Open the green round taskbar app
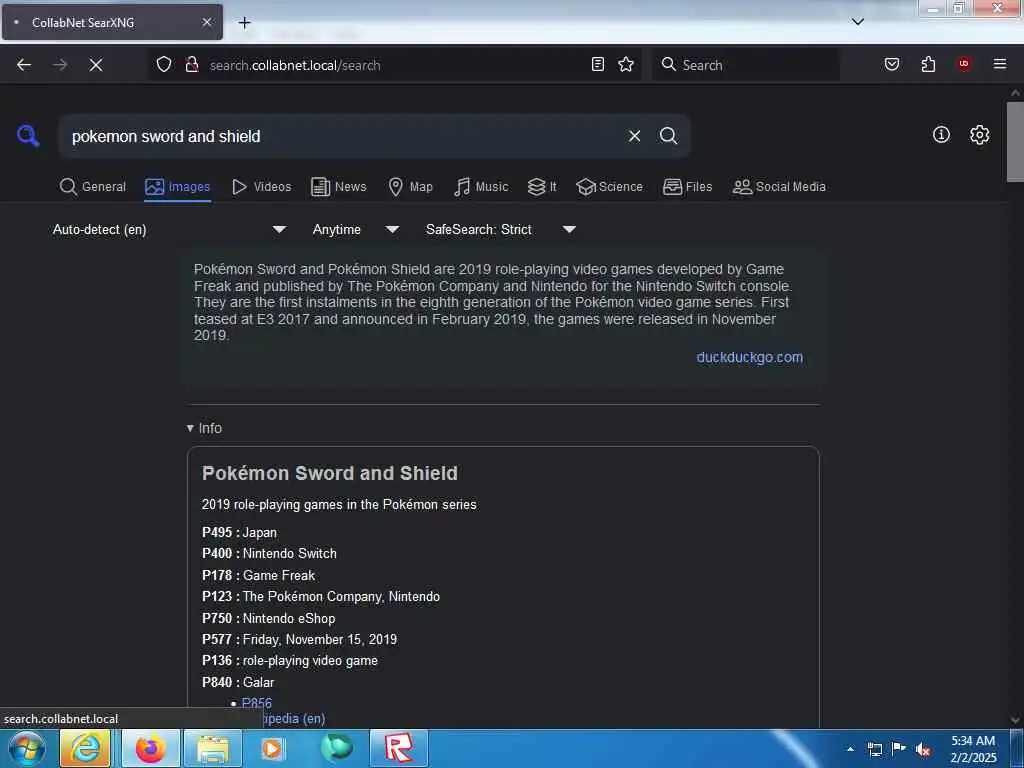The image size is (1024, 768). tap(336, 748)
